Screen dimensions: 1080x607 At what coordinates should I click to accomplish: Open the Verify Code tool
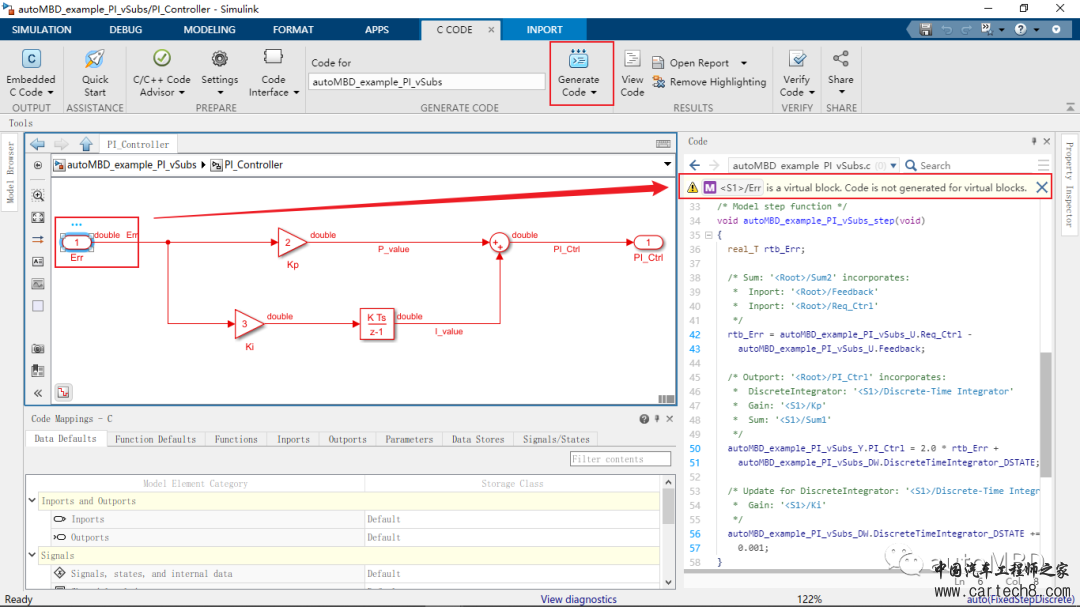click(797, 74)
